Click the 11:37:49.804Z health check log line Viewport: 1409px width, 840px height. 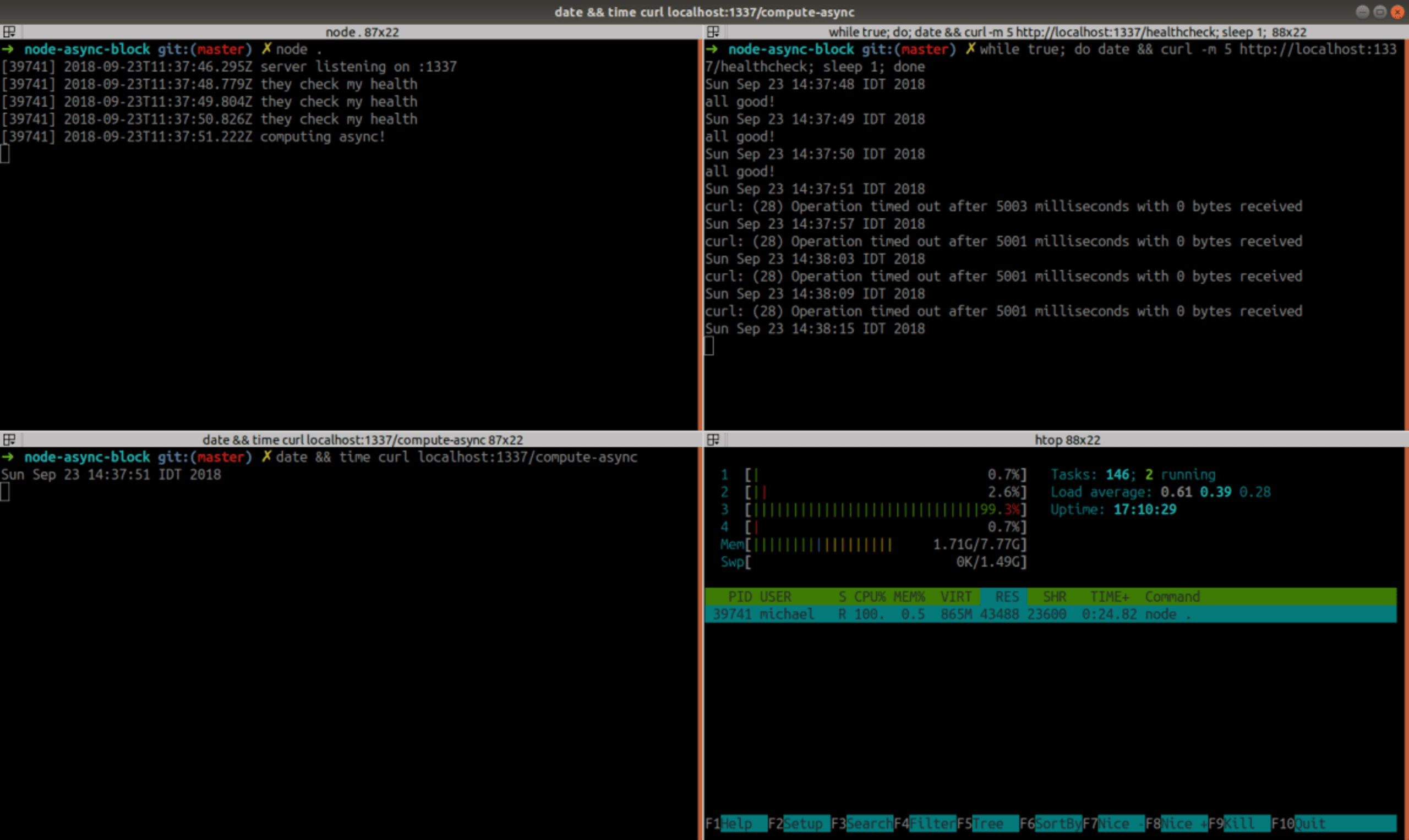pyautogui.click(x=209, y=102)
